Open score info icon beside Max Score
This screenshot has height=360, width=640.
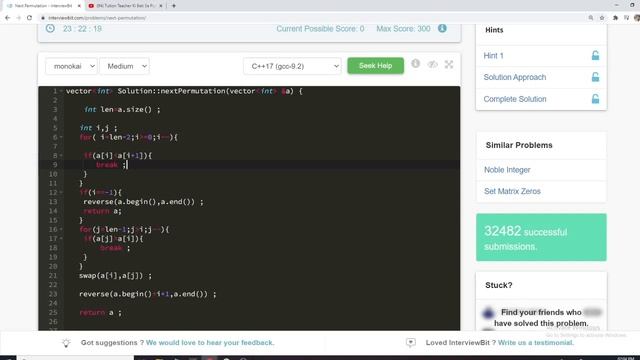click(x=442, y=29)
